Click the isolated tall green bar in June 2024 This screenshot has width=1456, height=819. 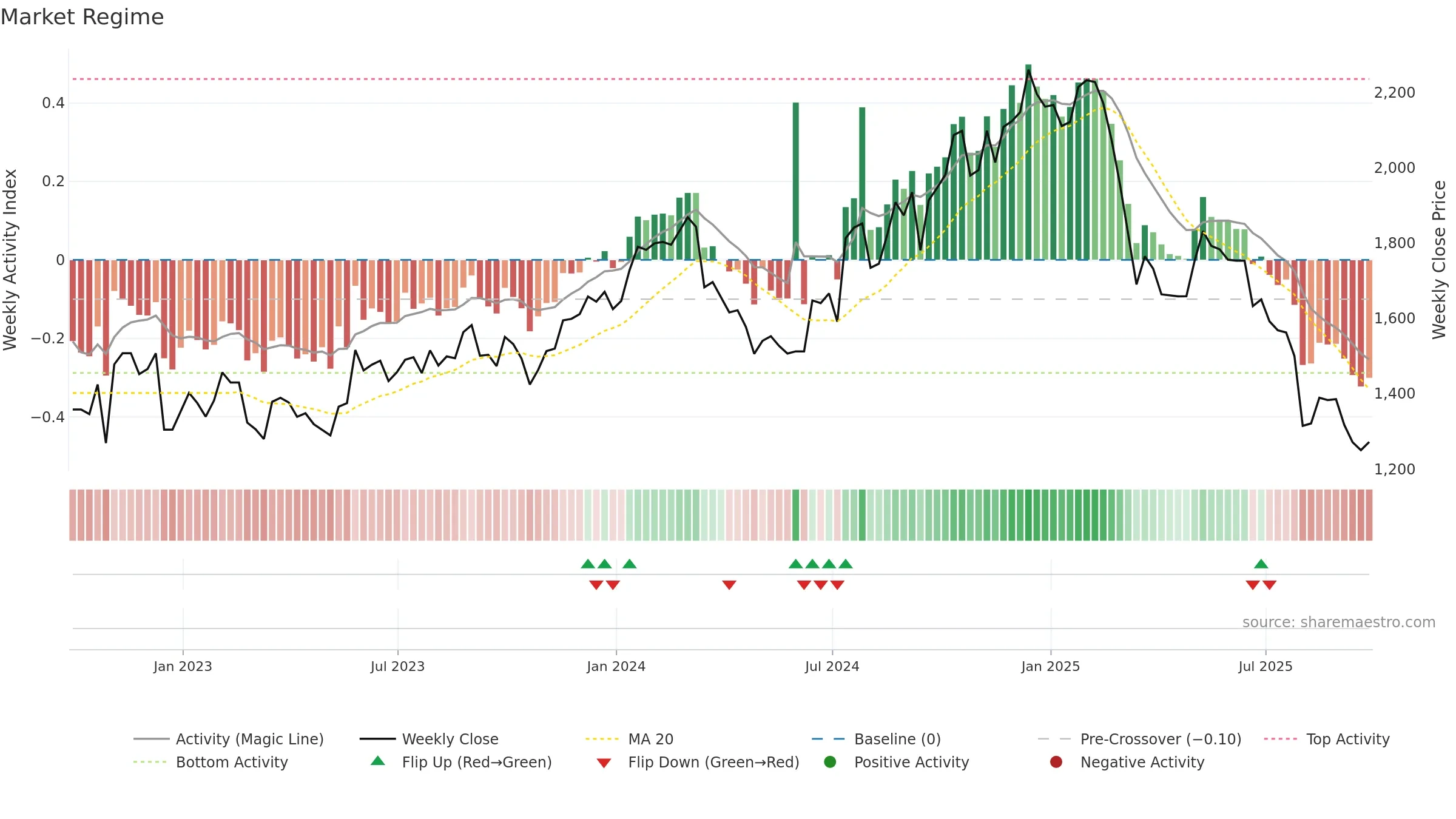pos(796,181)
